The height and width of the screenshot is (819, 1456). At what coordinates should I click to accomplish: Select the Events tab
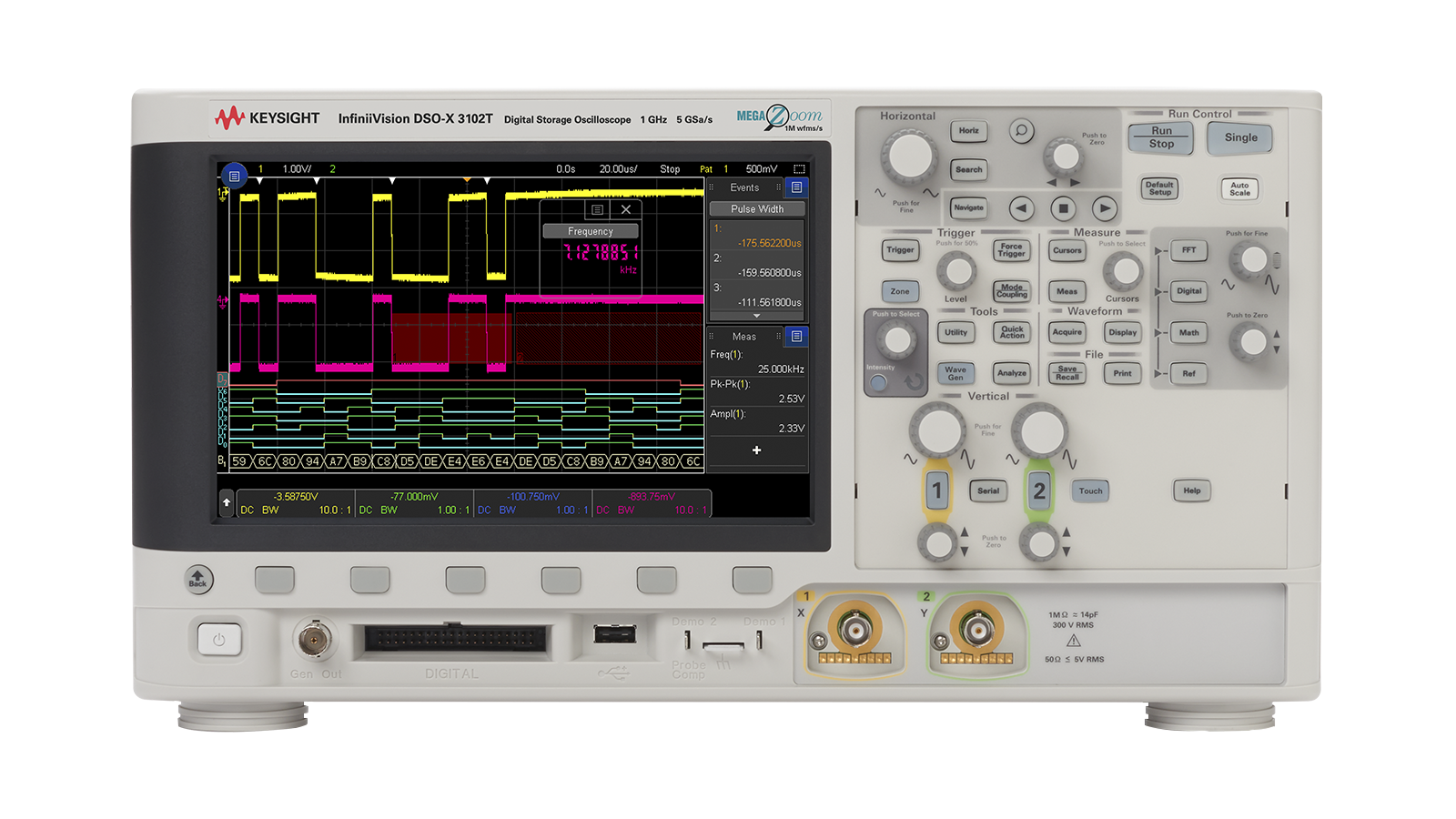click(x=746, y=187)
